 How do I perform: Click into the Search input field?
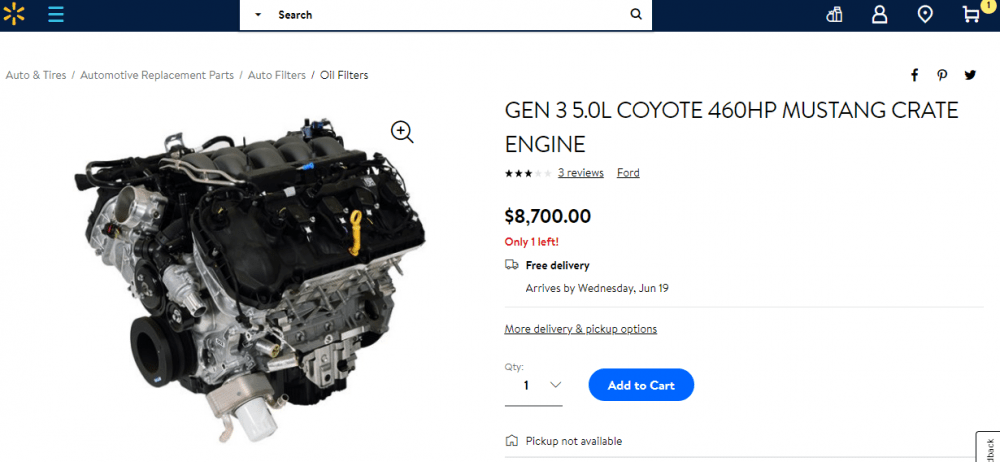click(x=450, y=15)
